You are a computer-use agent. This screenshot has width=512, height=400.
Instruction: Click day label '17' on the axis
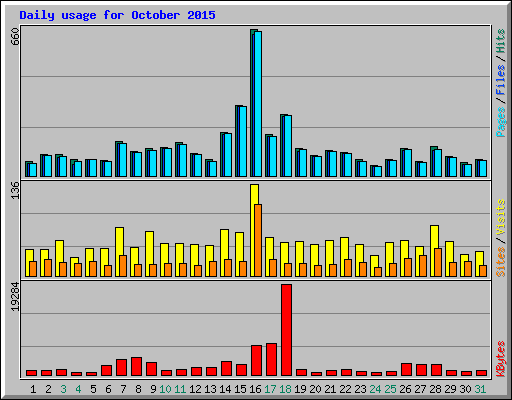(270, 389)
